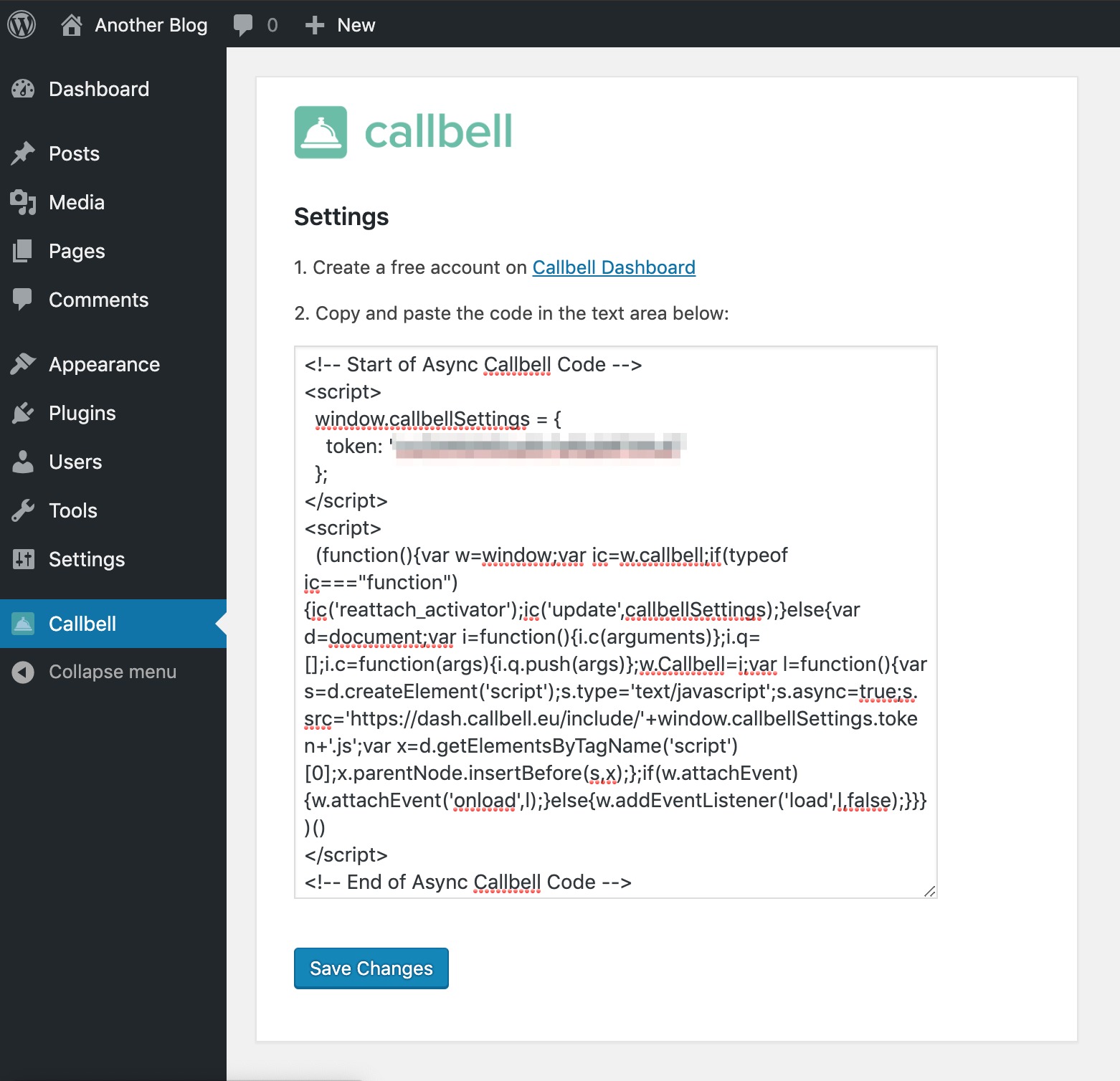Follow the Callbell Dashboard link
1120x1081 pixels.
pyautogui.click(x=614, y=267)
